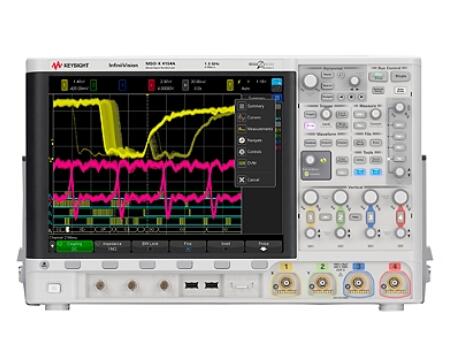
Task: Push the green Run/Stop front panel button
Action: tap(378, 76)
